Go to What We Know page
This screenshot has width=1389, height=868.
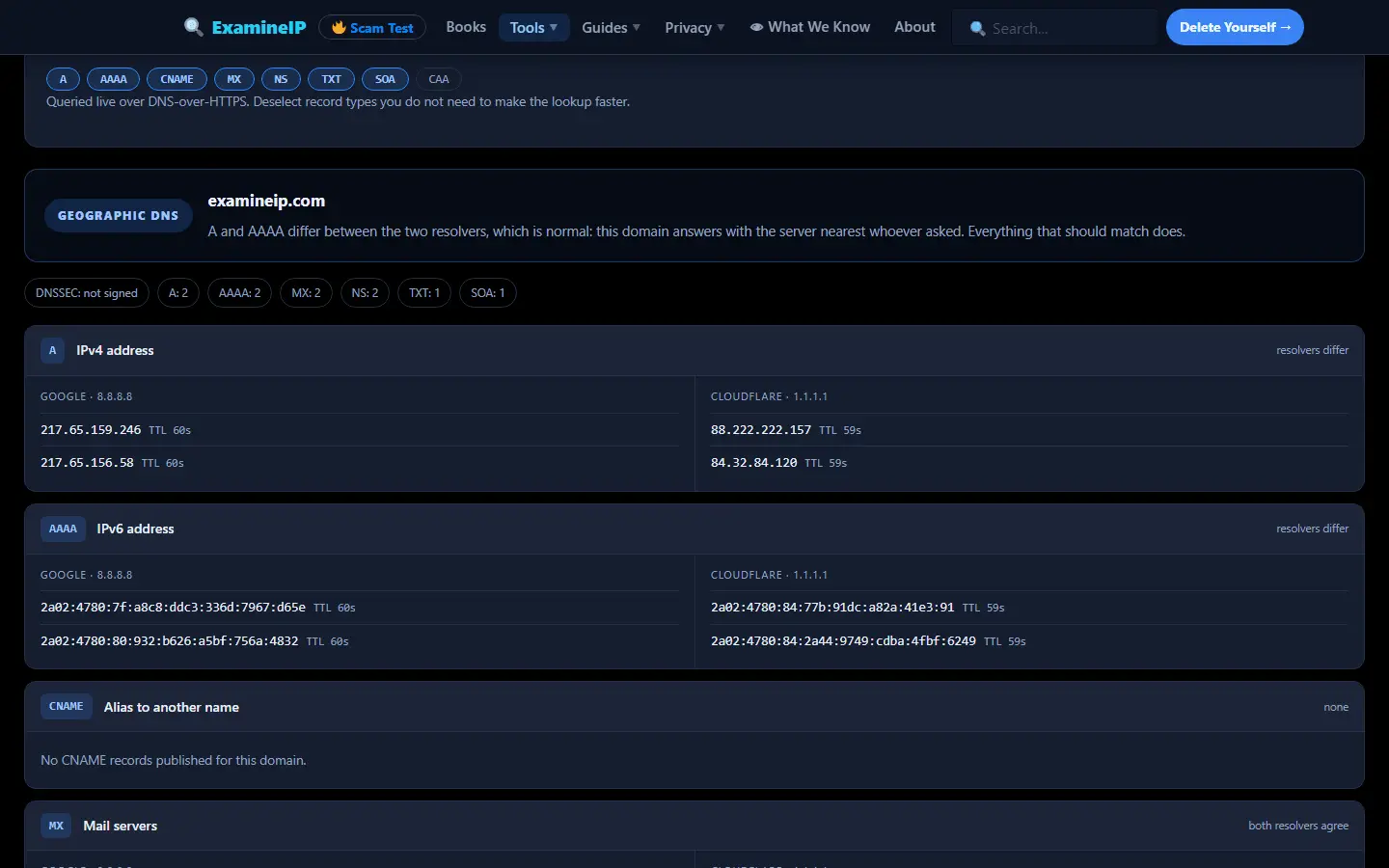pos(810,27)
